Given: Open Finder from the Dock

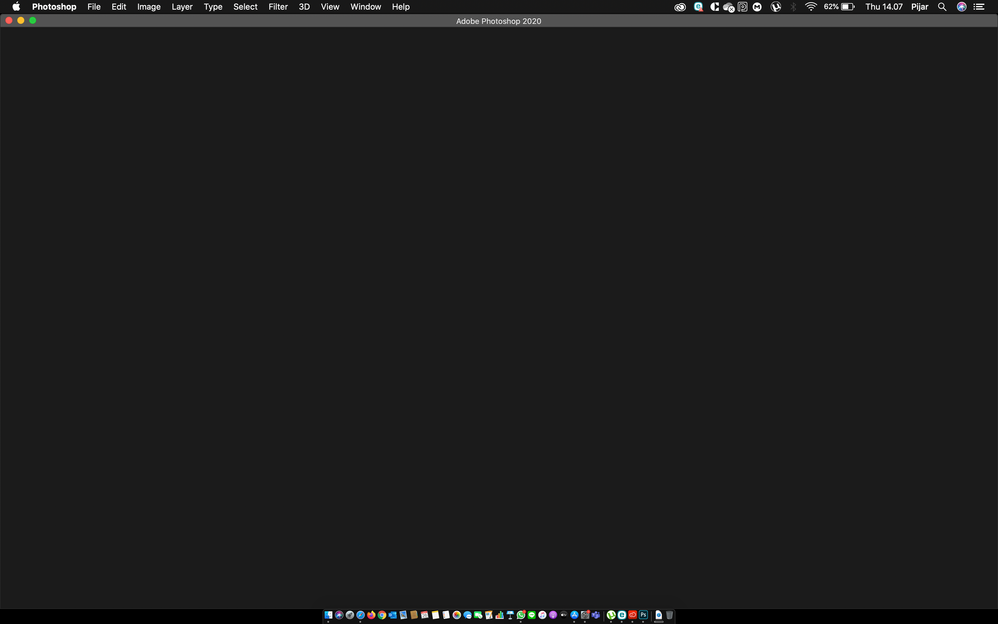Looking at the screenshot, I should (329, 615).
